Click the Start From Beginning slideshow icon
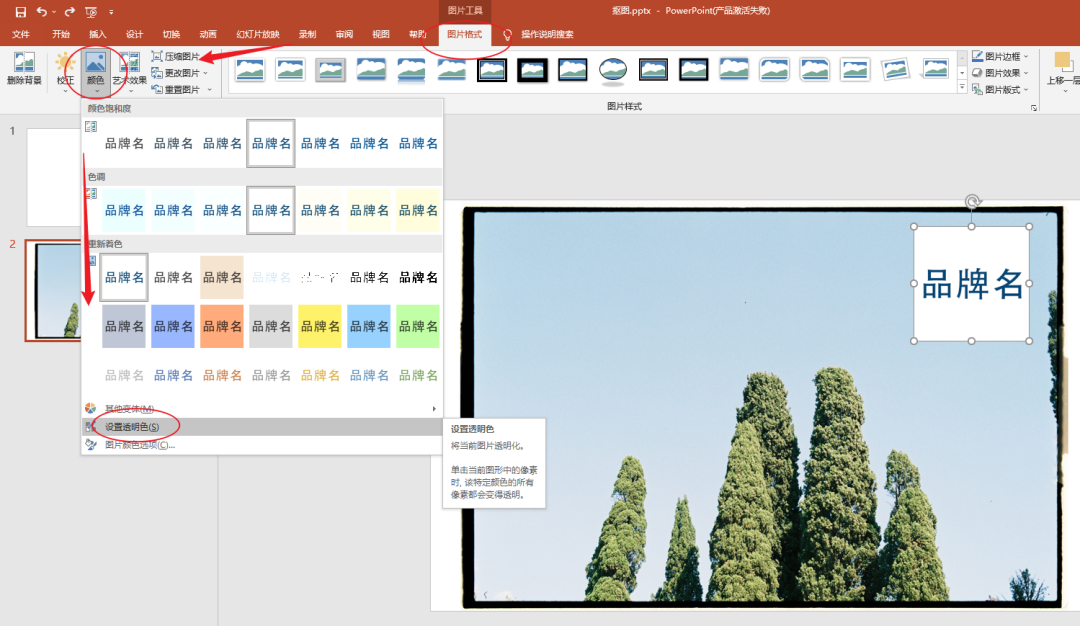The width and height of the screenshot is (1080, 626). coord(91,12)
